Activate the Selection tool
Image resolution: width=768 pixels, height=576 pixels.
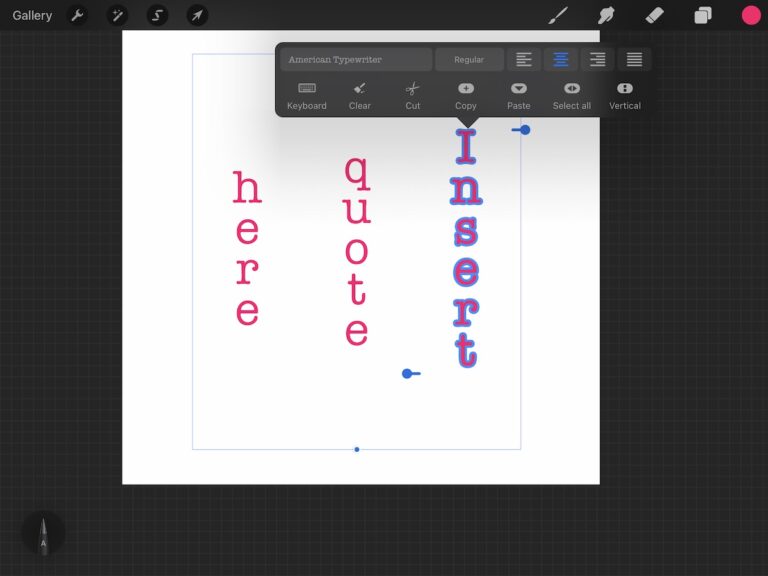(157, 15)
